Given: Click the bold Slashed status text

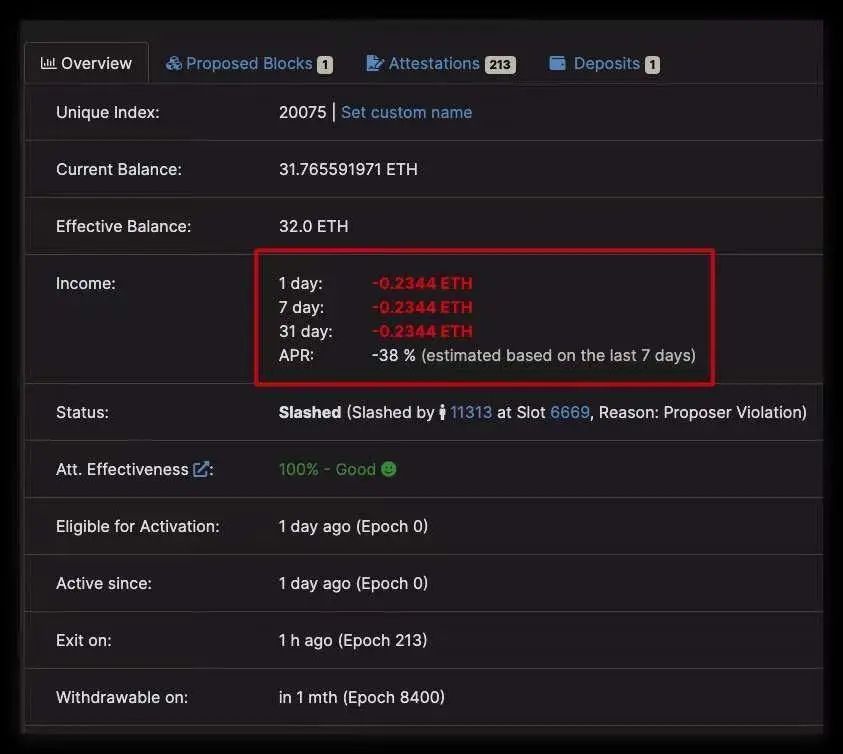Looking at the screenshot, I should tap(310, 412).
